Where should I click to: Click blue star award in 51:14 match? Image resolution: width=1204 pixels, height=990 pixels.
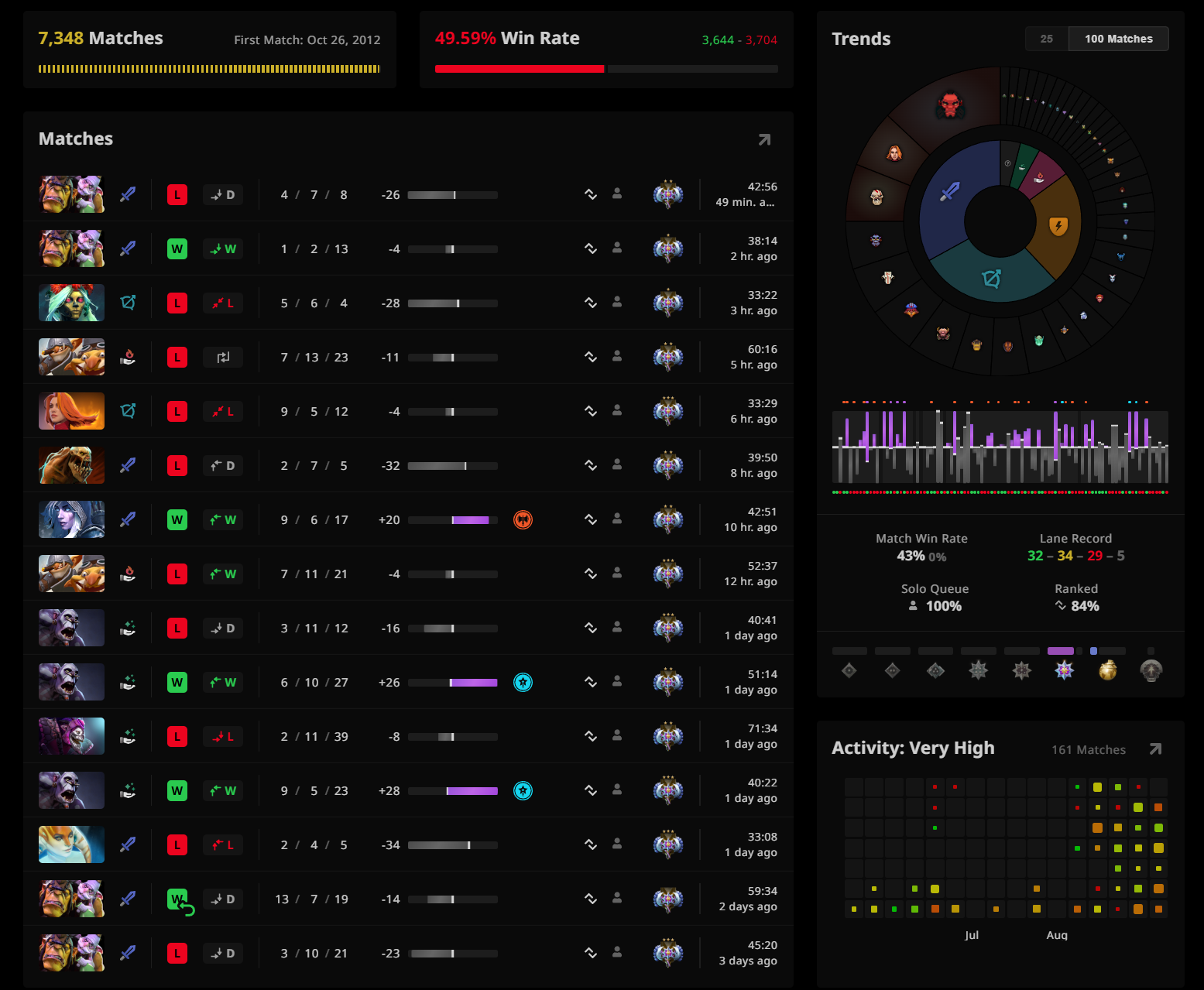click(523, 682)
